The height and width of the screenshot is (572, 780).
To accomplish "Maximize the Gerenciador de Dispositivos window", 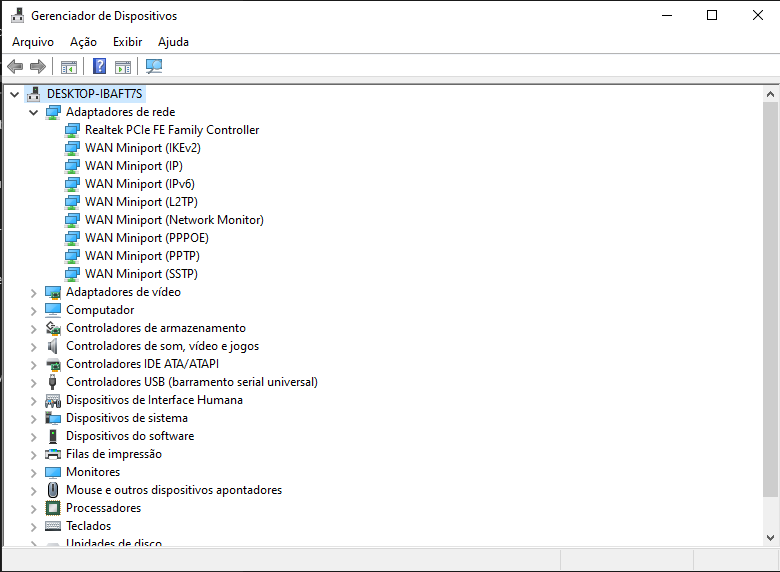I will pos(712,15).
